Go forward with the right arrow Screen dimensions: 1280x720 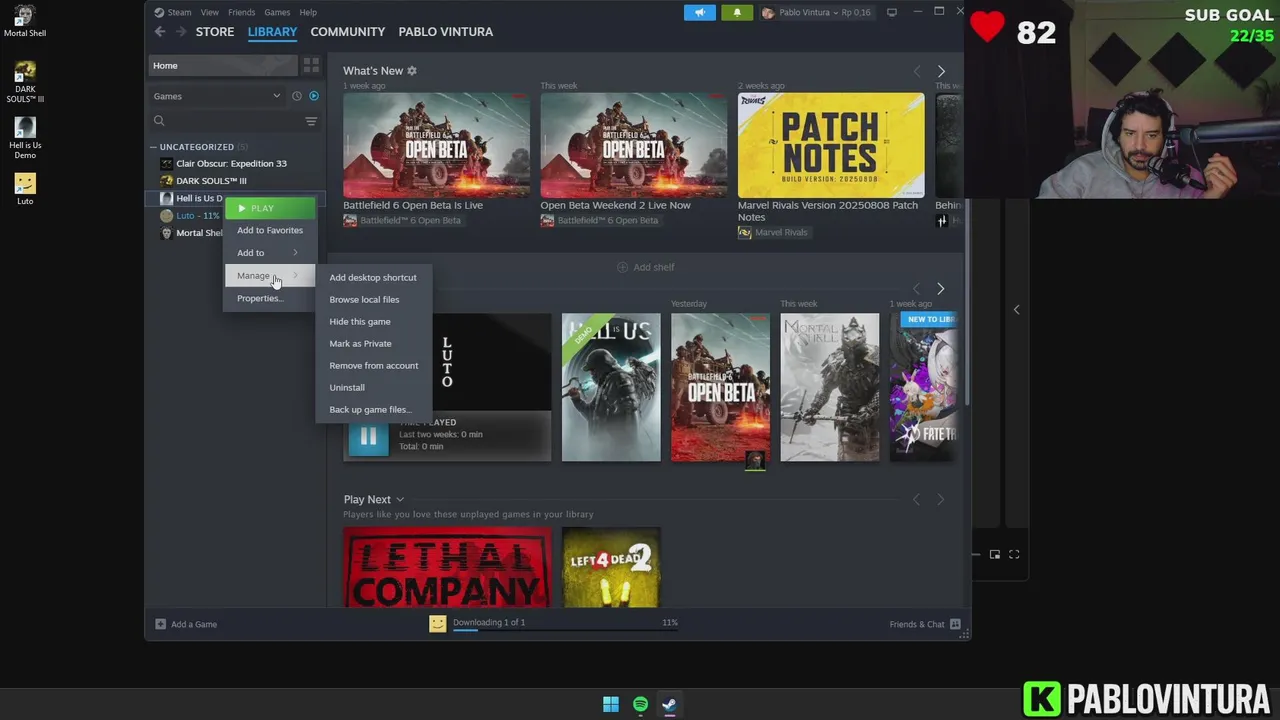[x=181, y=32]
